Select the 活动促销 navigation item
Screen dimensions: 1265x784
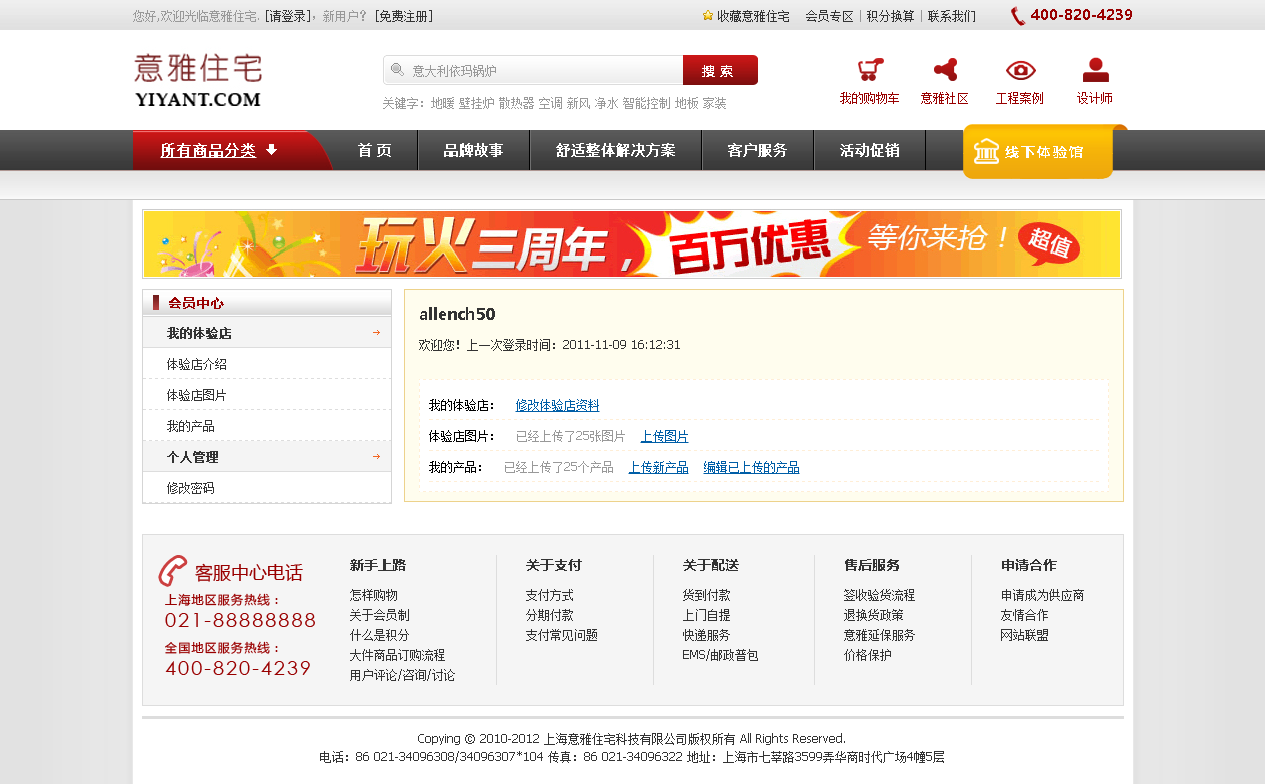[869, 151]
